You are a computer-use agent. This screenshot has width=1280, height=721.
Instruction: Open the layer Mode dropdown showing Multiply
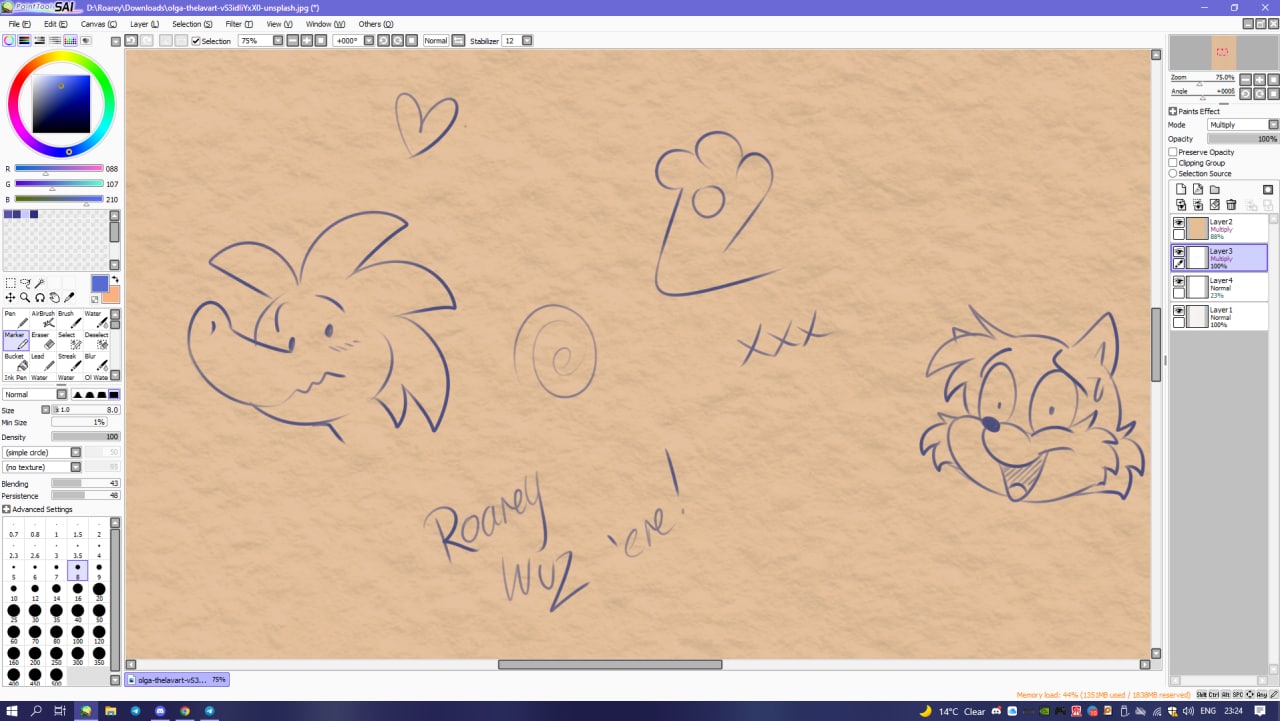pos(1243,125)
